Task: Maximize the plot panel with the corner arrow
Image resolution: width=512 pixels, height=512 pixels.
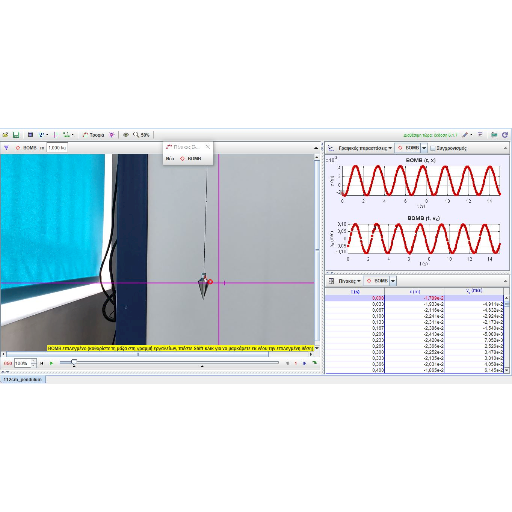Action: (x=505, y=148)
